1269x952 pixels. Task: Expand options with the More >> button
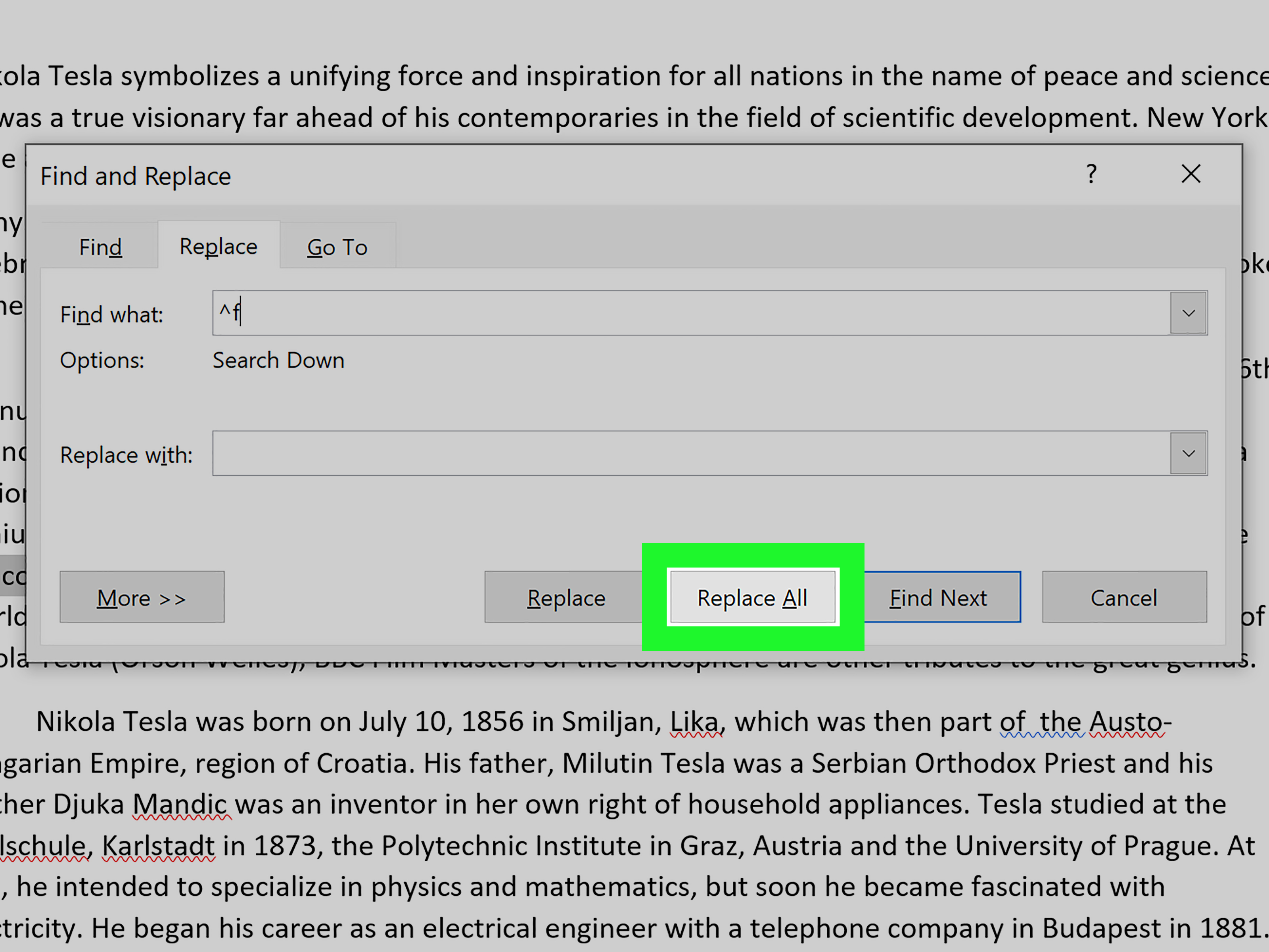[x=142, y=597]
